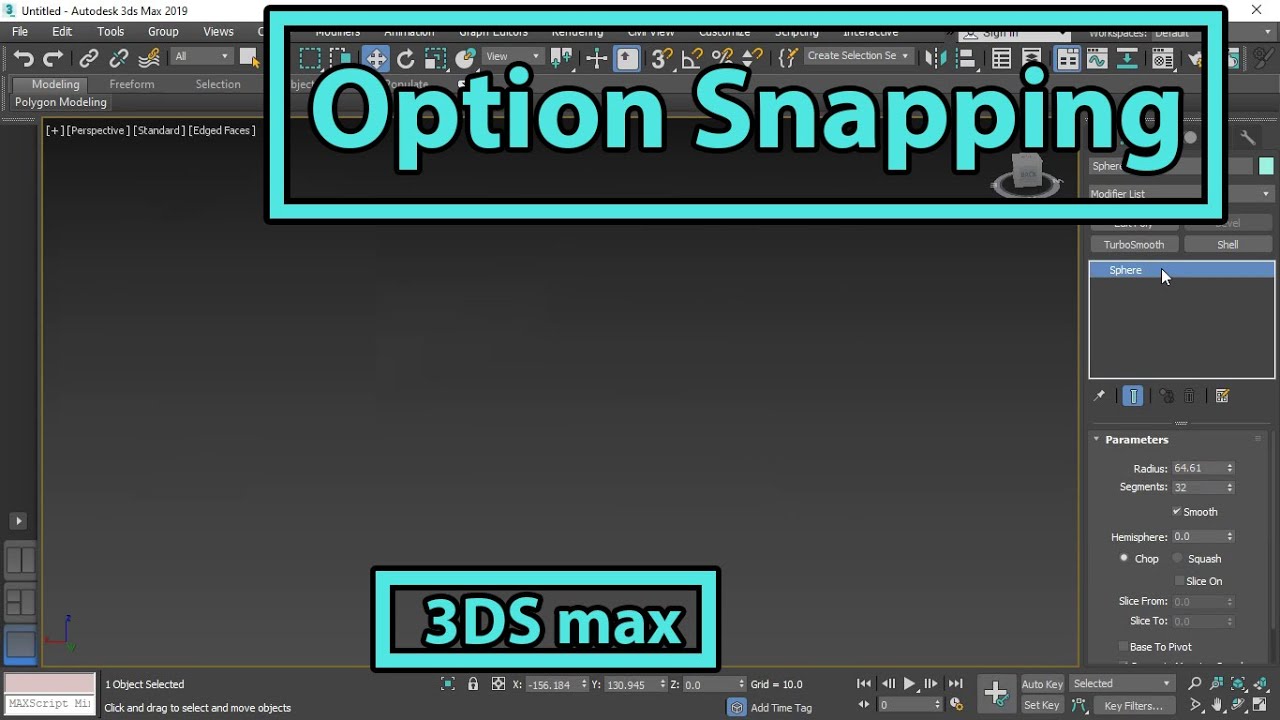1280x720 pixels.
Task: Open the Create Selection Set dropdown
Action: (x=858, y=57)
